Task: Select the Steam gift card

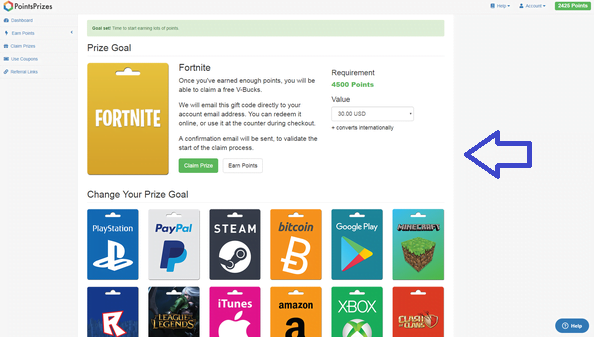Action: pos(235,245)
